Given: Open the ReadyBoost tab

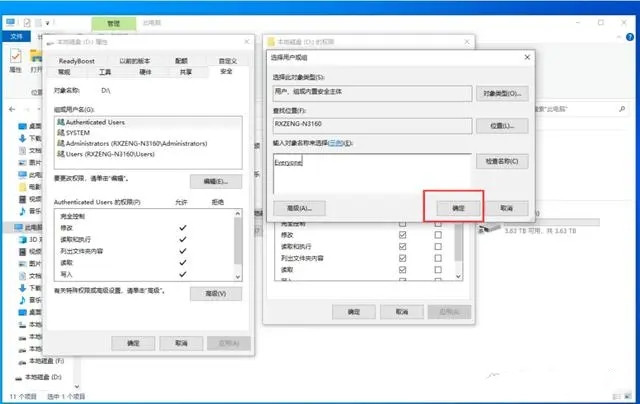Looking at the screenshot, I should click(x=76, y=61).
